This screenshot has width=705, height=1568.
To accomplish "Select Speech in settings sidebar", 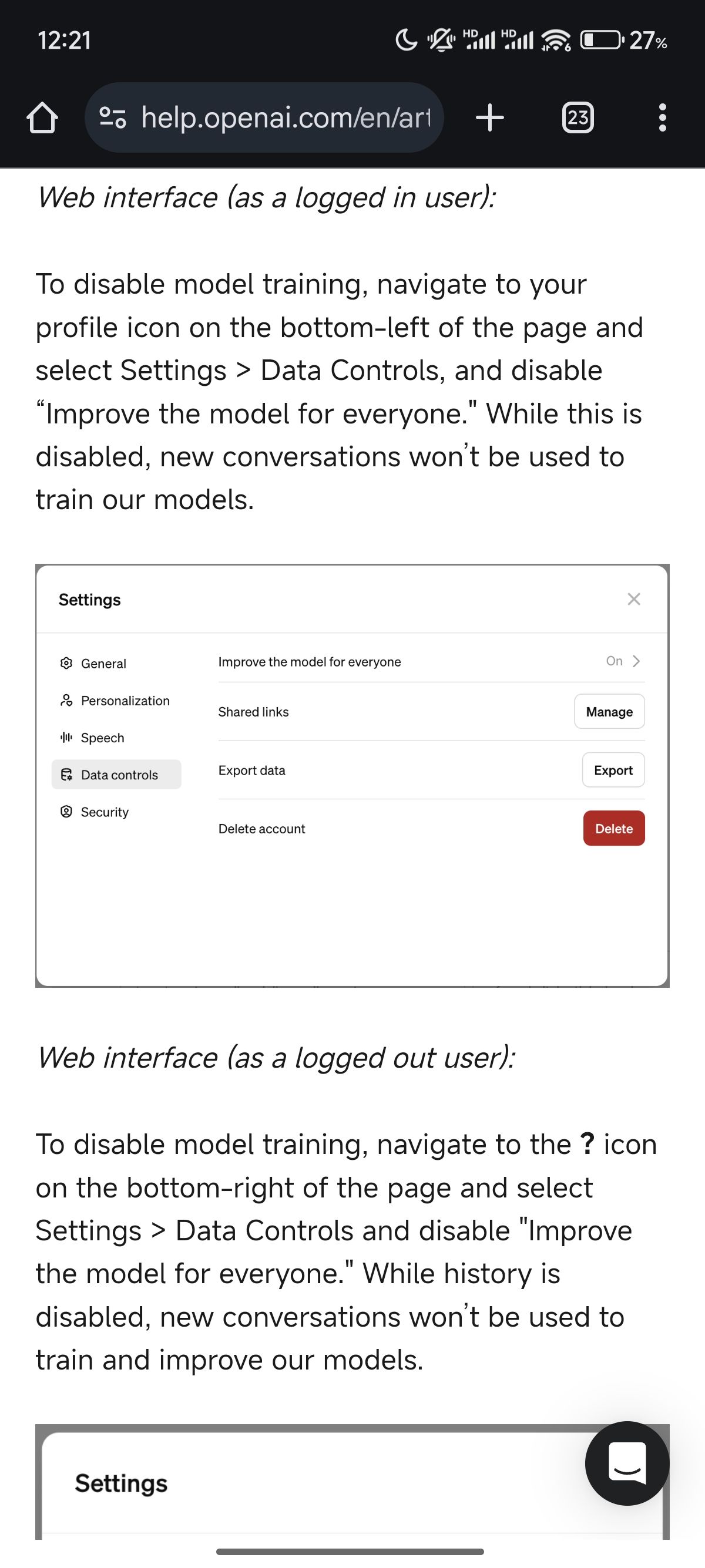I will click(102, 738).
